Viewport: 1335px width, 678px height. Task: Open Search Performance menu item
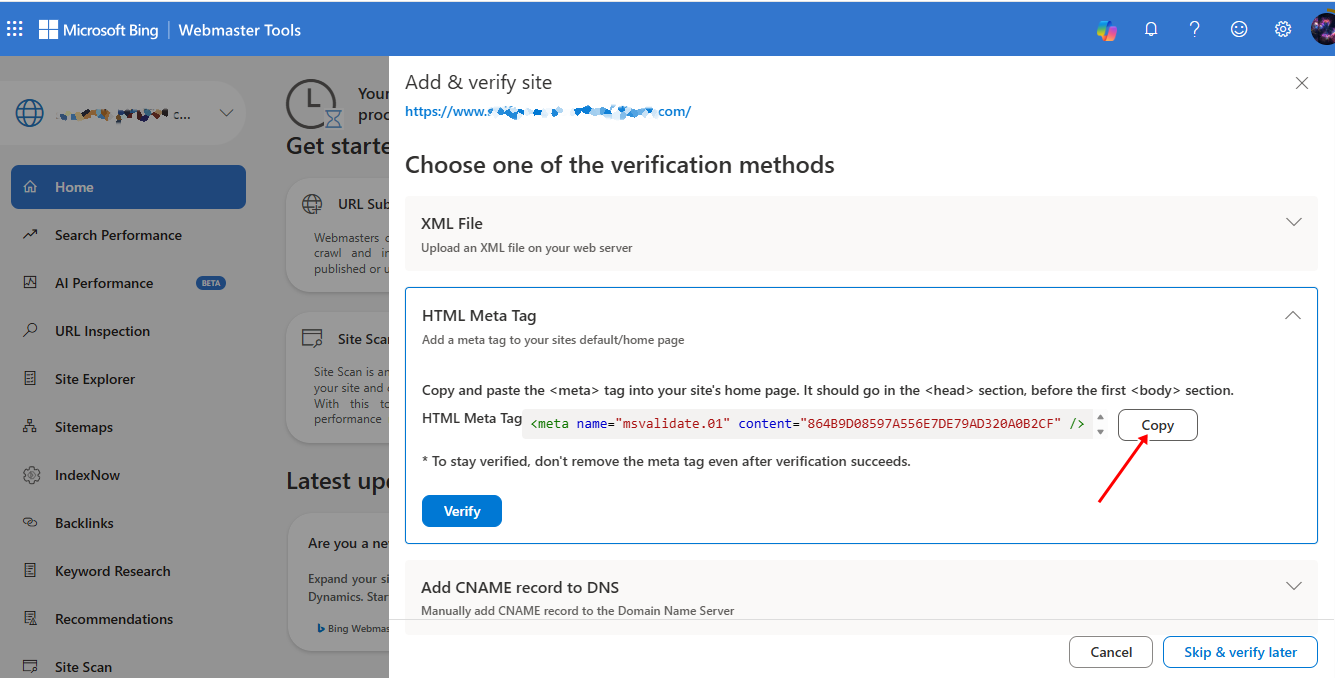tap(128, 235)
